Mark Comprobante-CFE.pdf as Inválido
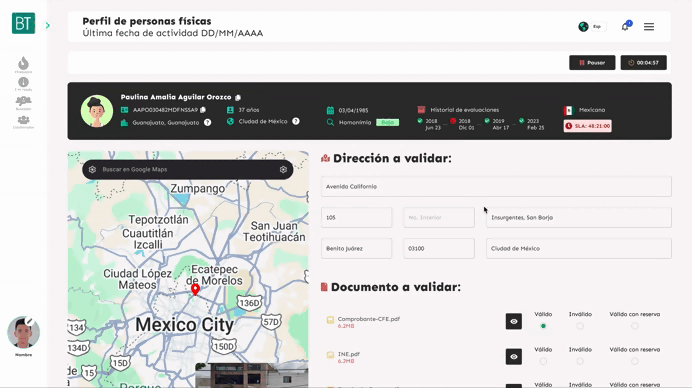The width and height of the screenshot is (692, 388). [x=580, y=326]
